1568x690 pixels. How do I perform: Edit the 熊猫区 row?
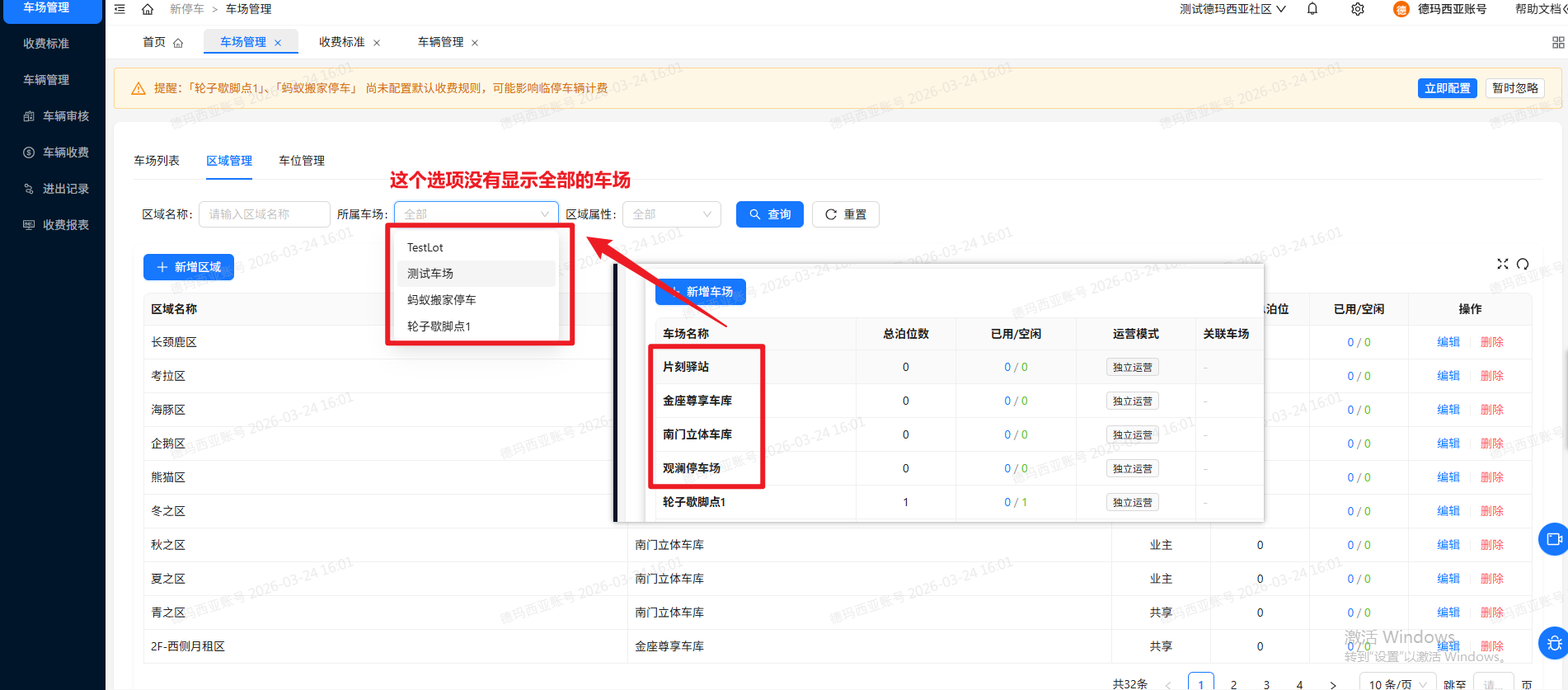click(x=1448, y=477)
